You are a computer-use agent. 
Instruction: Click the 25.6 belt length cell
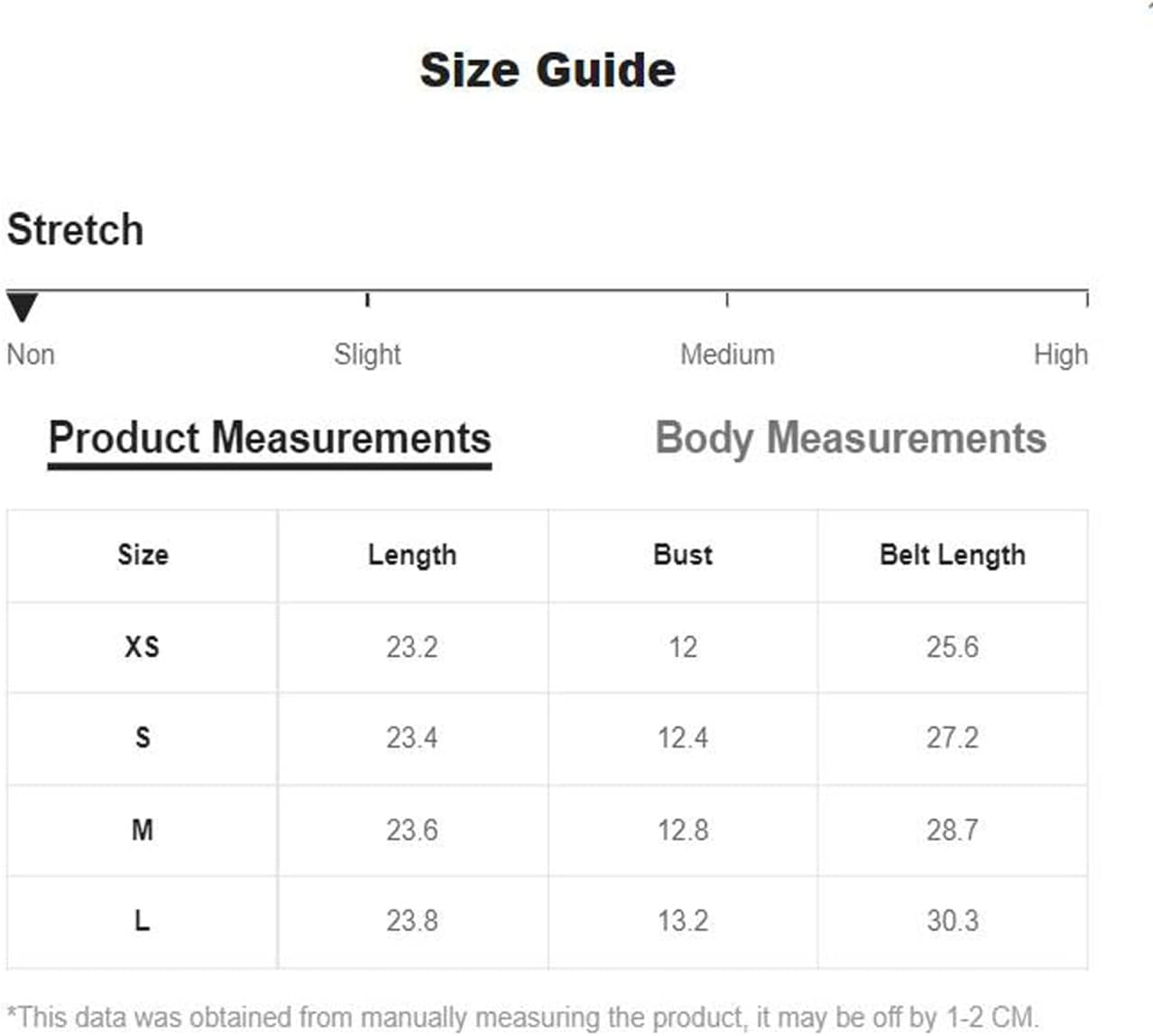click(953, 648)
